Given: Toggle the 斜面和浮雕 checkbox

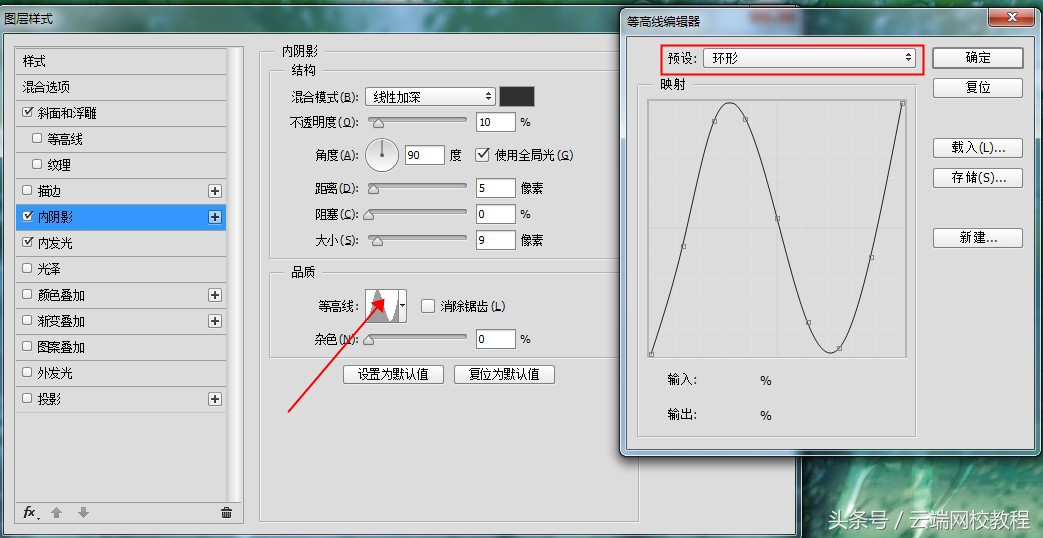Looking at the screenshot, I should [x=27, y=112].
